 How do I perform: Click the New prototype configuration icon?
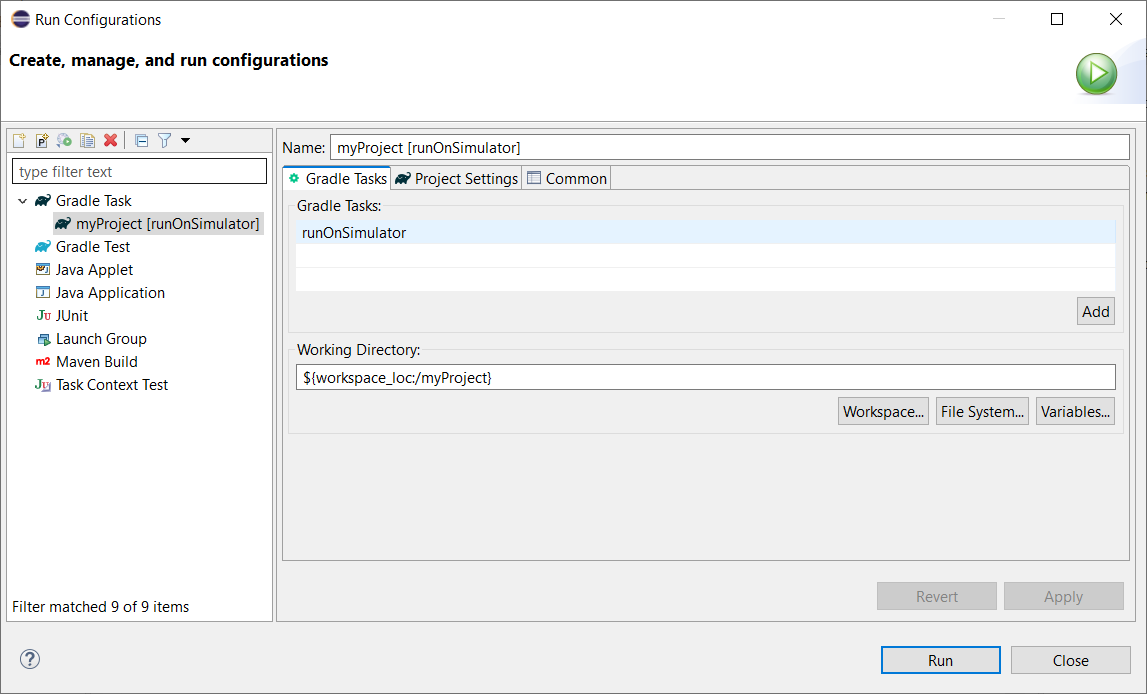42,141
